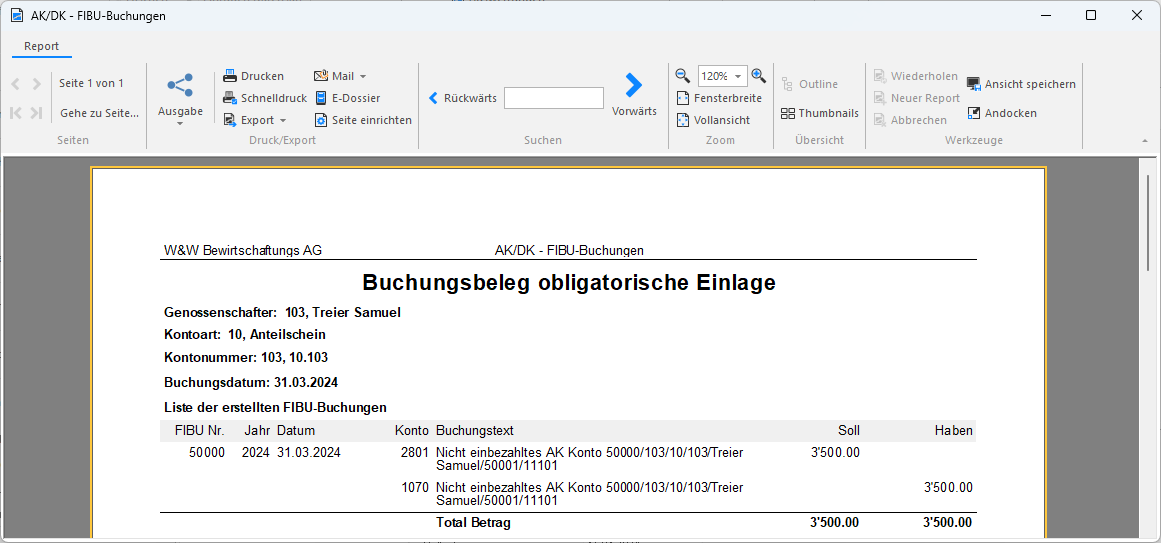Click the Wiederholen button
The height and width of the screenshot is (543, 1161).
(x=915, y=76)
